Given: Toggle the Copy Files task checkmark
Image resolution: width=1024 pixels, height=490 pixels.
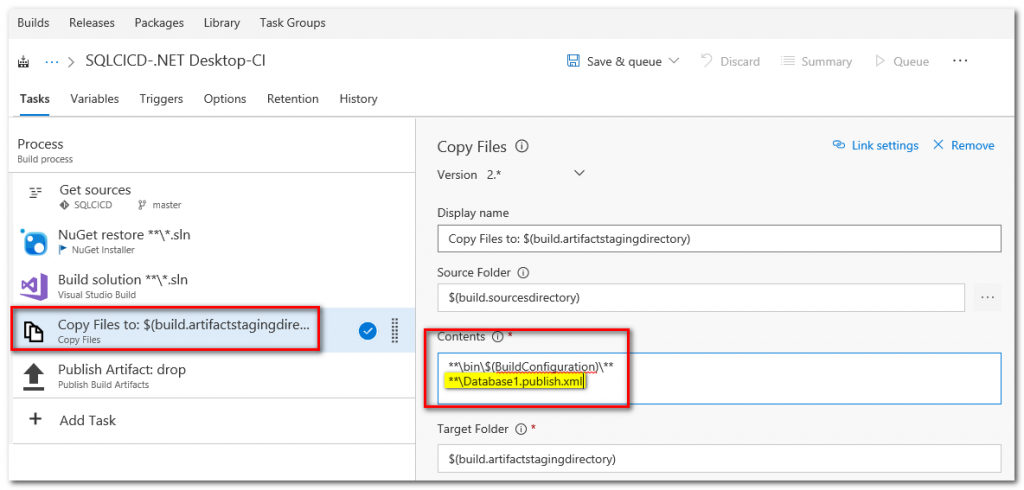Looking at the screenshot, I should [x=367, y=330].
